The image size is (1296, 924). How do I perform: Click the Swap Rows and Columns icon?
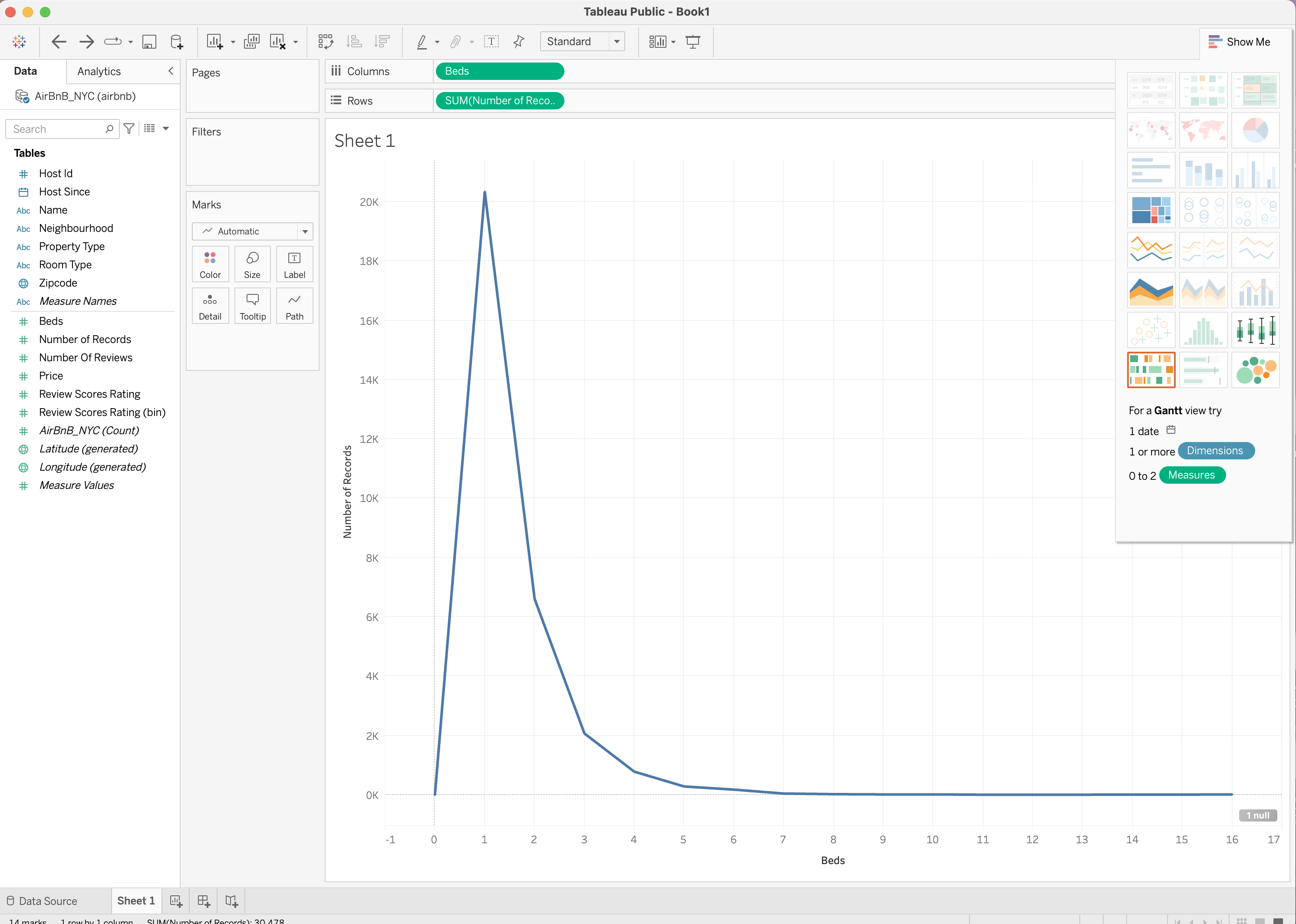point(326,42)
